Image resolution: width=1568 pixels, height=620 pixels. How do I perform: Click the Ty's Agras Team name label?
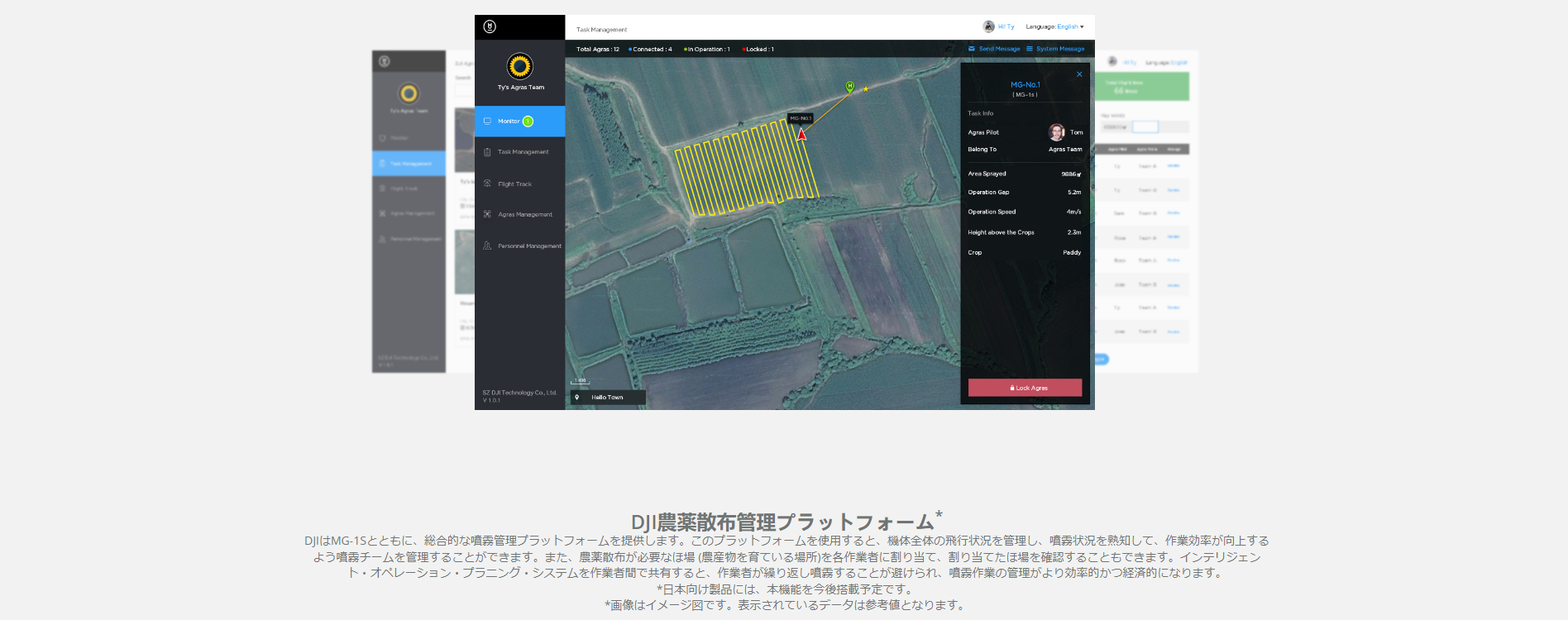[521, 87]
